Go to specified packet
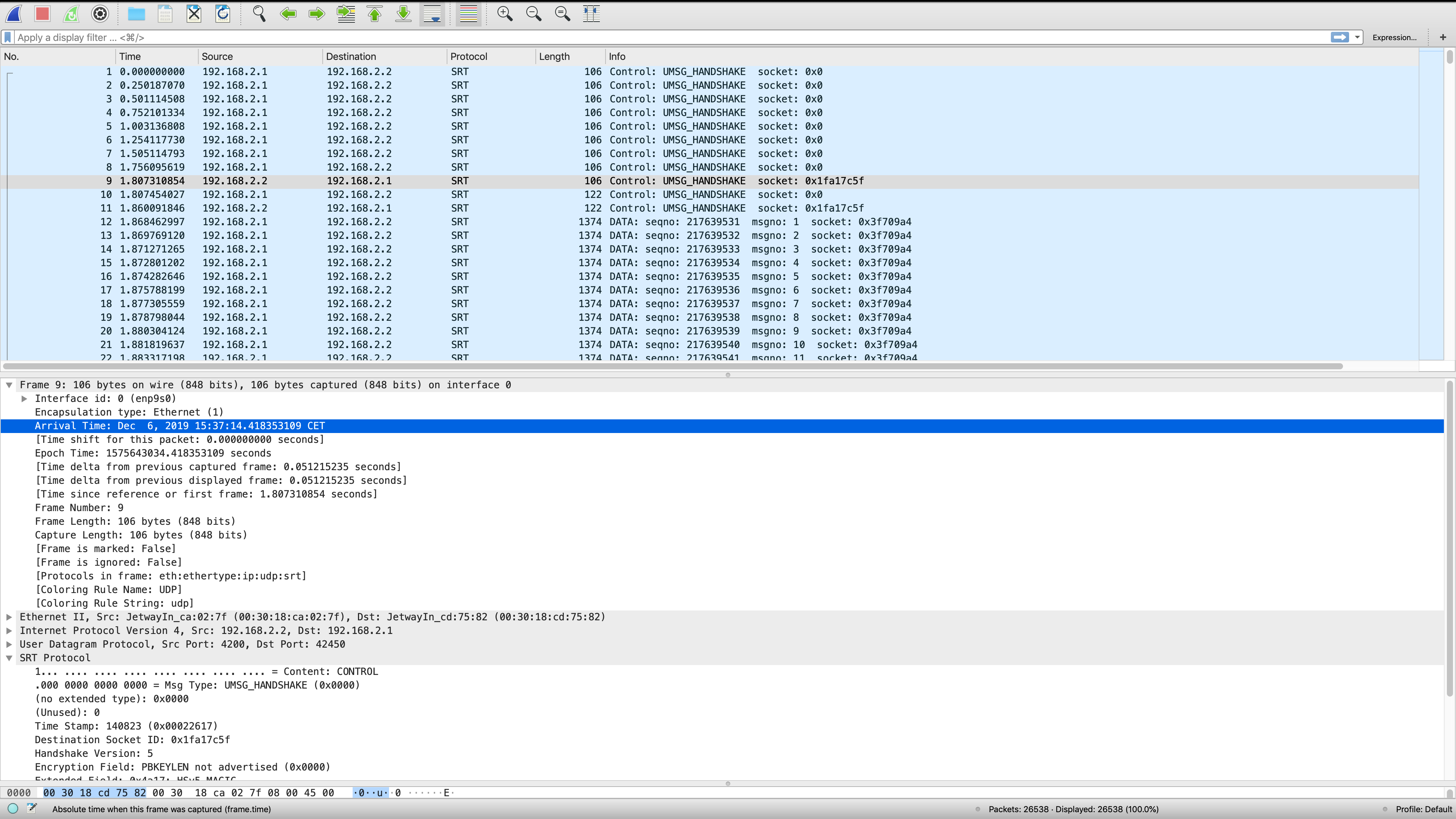The image size is (1456, 819). click(346, 14)
